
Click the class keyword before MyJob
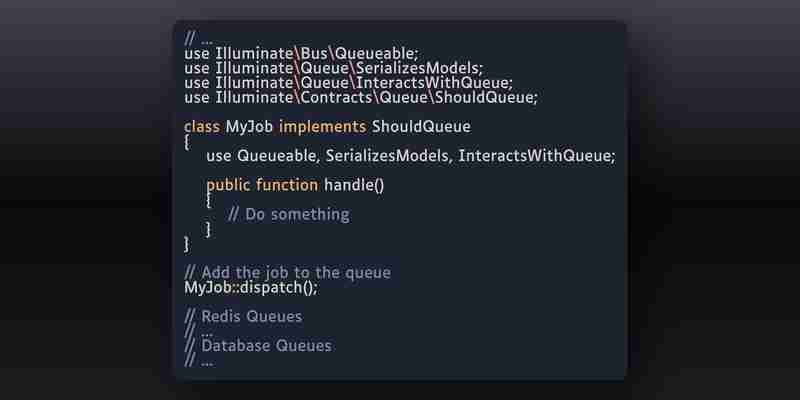[x=202, y=126]
